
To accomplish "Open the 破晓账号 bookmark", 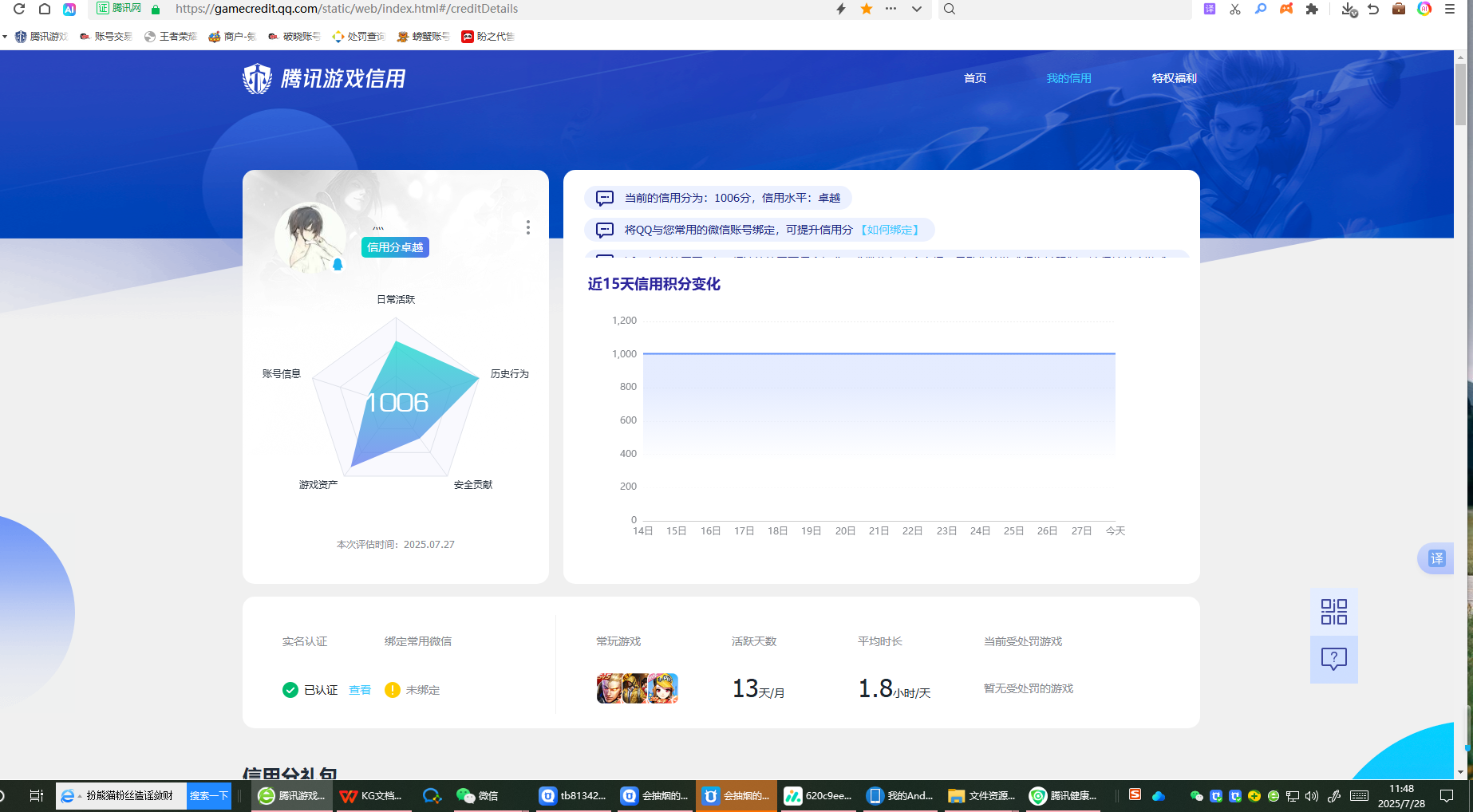I will 294,36.
